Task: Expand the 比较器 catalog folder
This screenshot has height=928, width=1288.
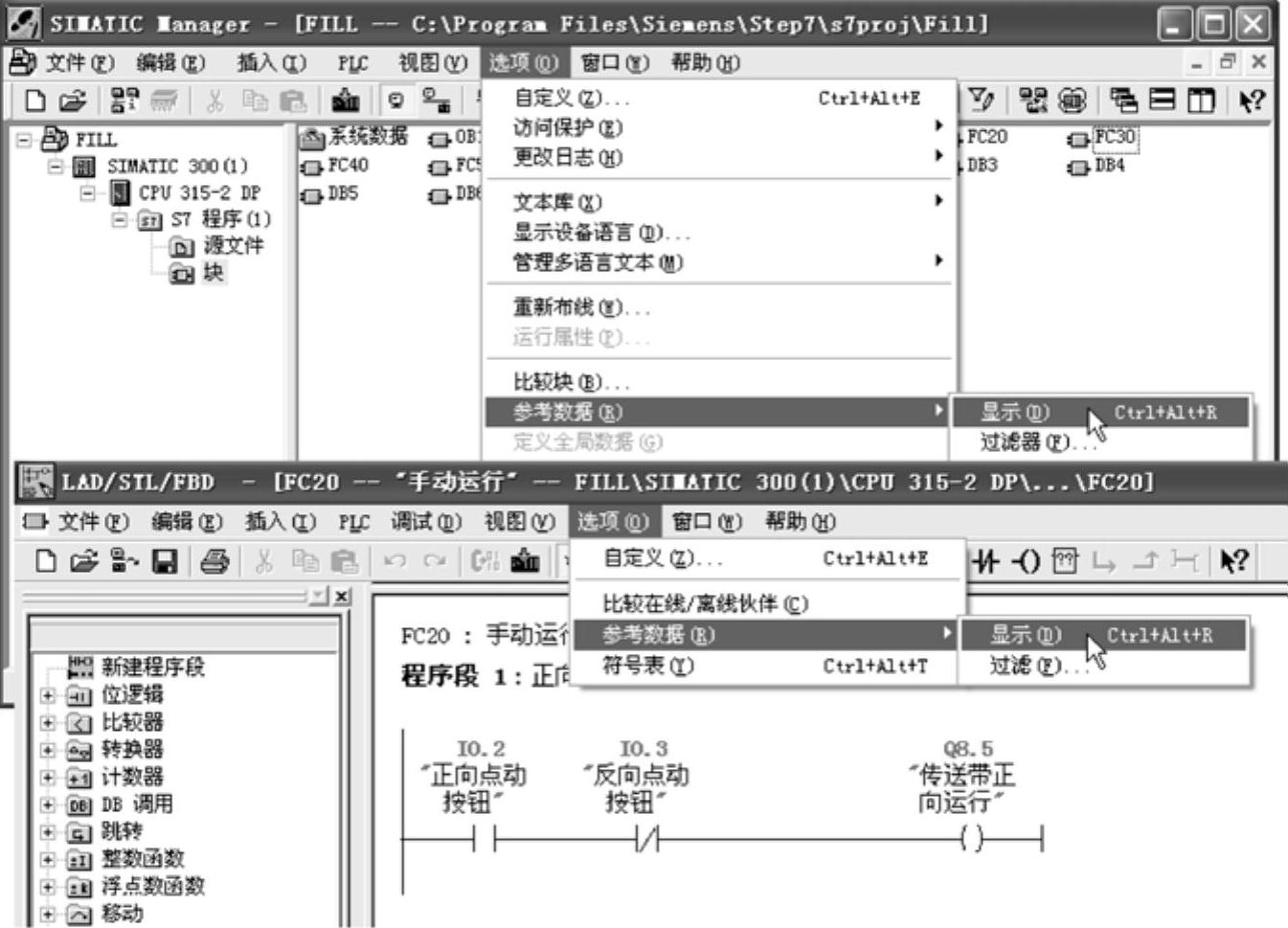Action: (x=48, y=723)
